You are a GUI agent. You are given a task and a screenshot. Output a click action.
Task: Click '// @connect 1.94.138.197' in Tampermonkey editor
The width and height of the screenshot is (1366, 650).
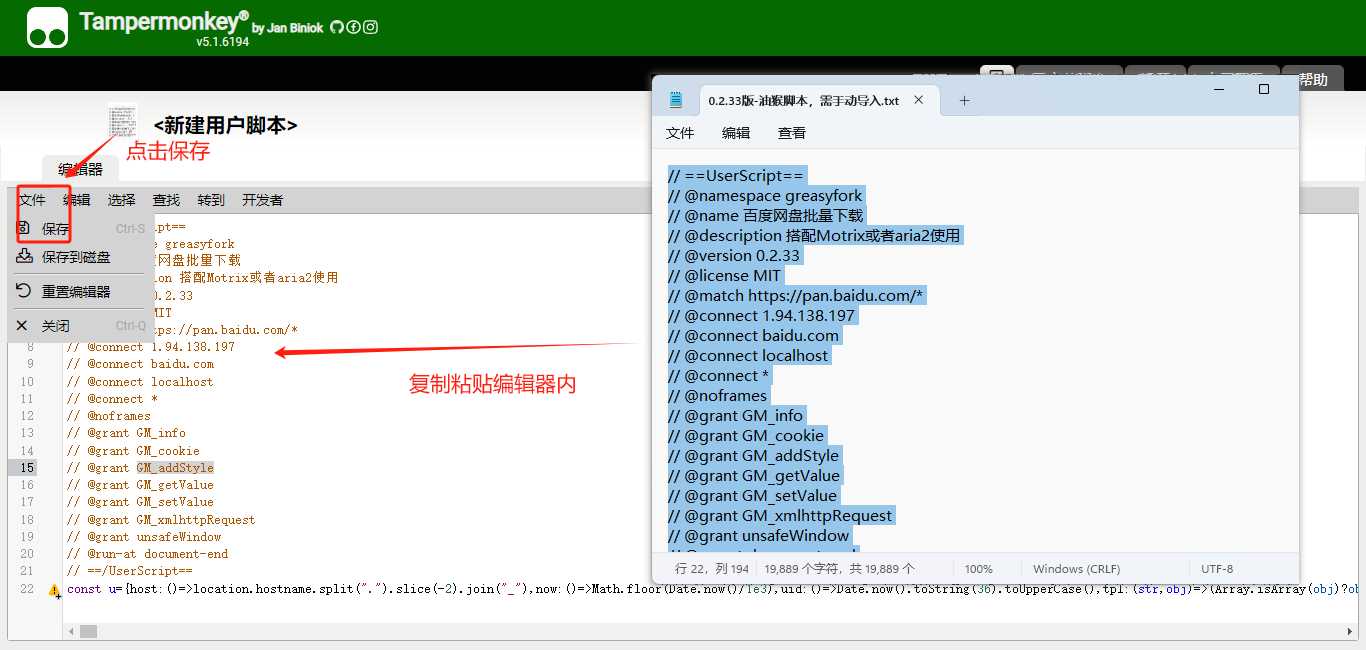[x=150, y=347]
